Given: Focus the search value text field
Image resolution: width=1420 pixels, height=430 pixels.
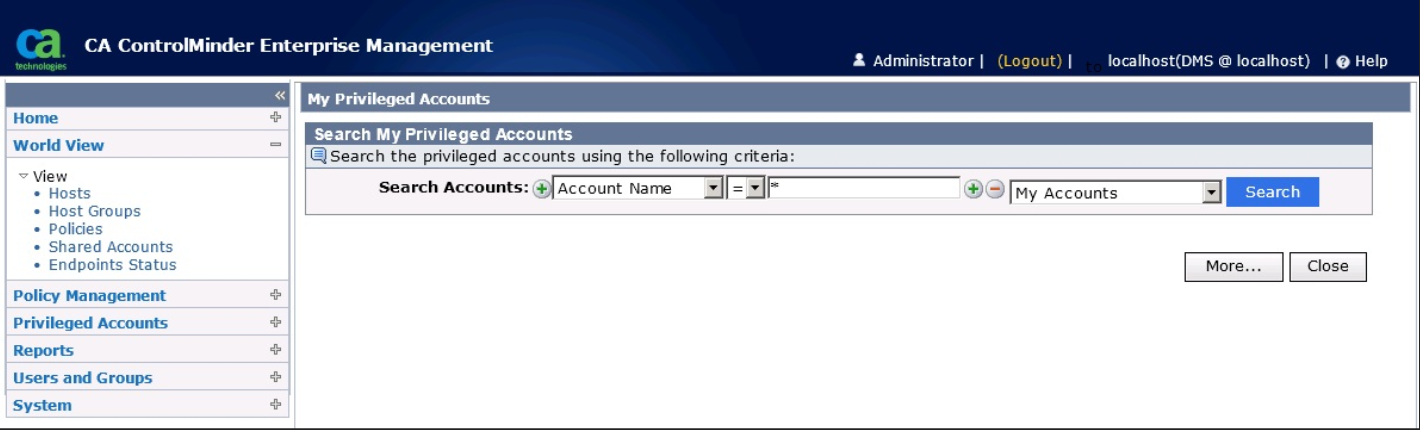Looking at the screenshot, I should tap(864, 188).
